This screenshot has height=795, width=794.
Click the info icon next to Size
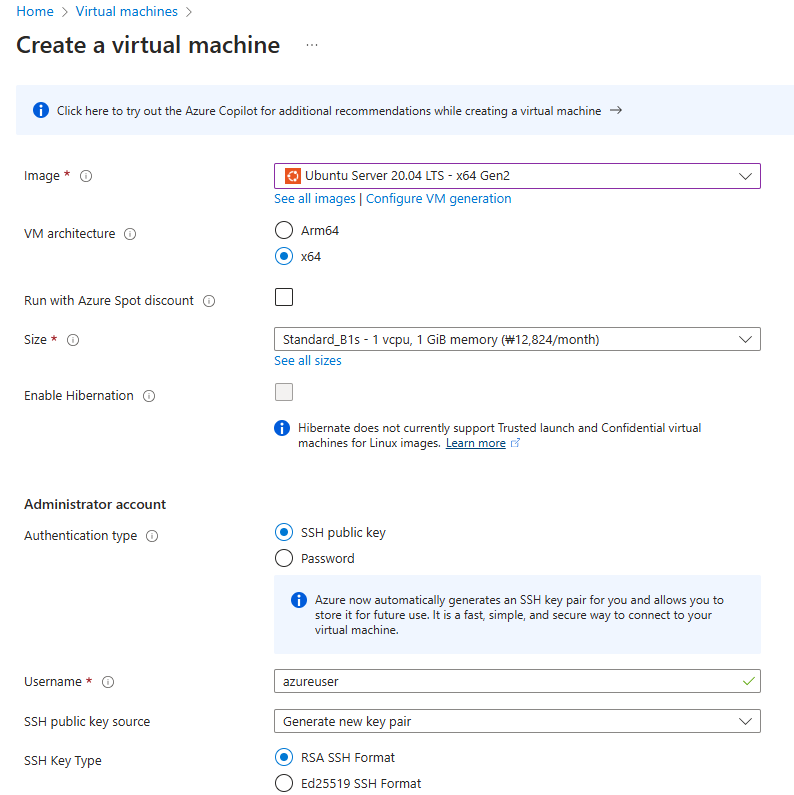[73, 340]
